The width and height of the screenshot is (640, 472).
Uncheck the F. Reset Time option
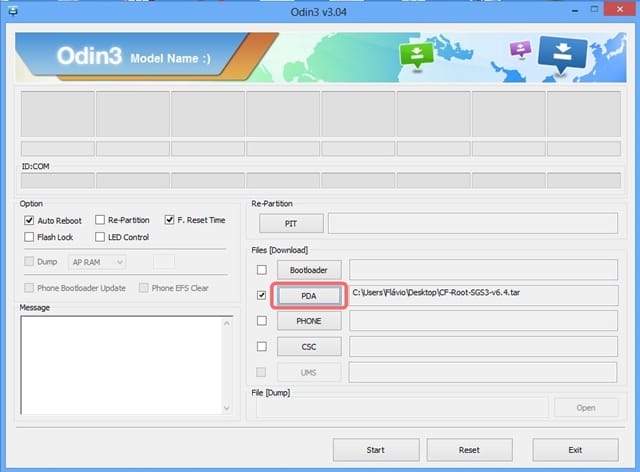click(169, 220)
